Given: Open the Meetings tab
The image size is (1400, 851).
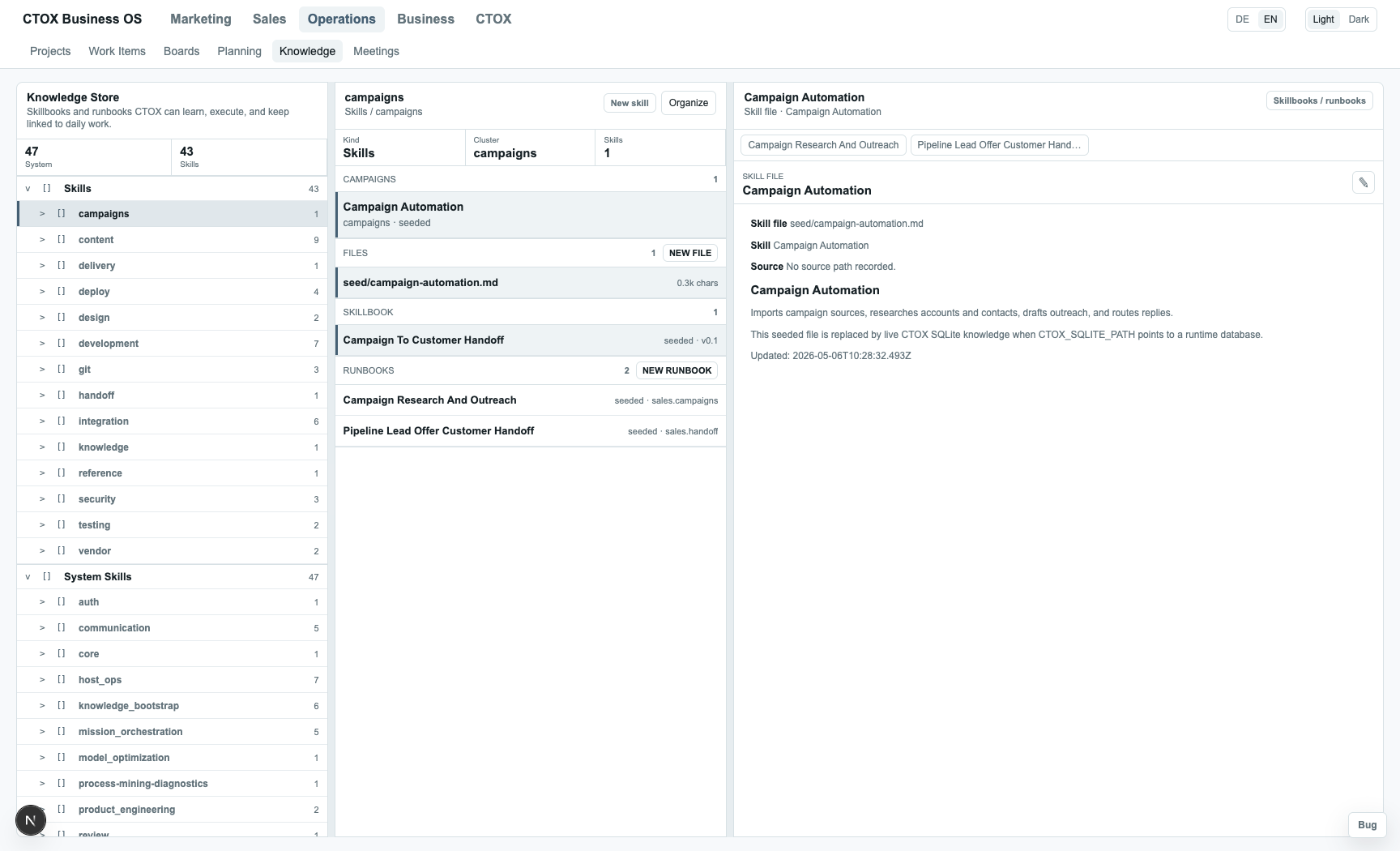Looking at the screenshot, I should (376, 51).
